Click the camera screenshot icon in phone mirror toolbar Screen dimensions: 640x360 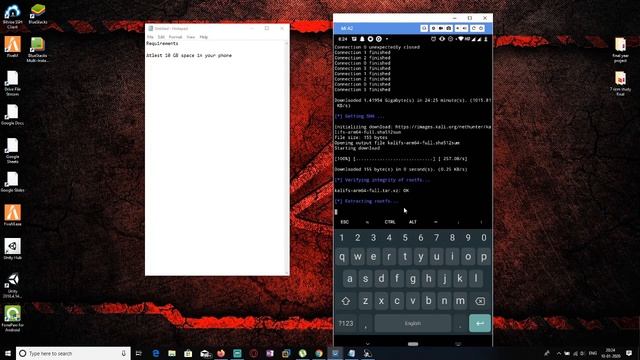[449, 28]
